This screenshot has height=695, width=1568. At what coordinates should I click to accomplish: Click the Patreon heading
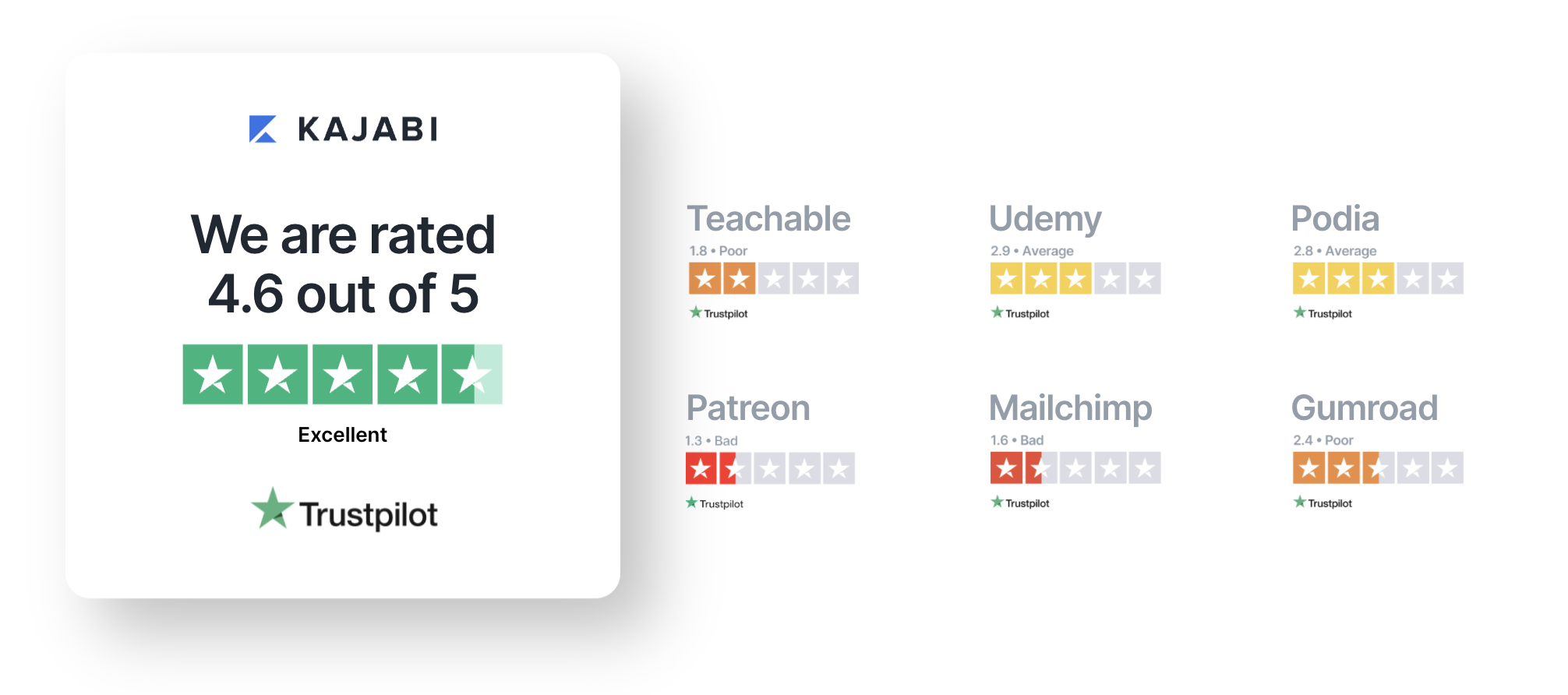click(748, 408)
